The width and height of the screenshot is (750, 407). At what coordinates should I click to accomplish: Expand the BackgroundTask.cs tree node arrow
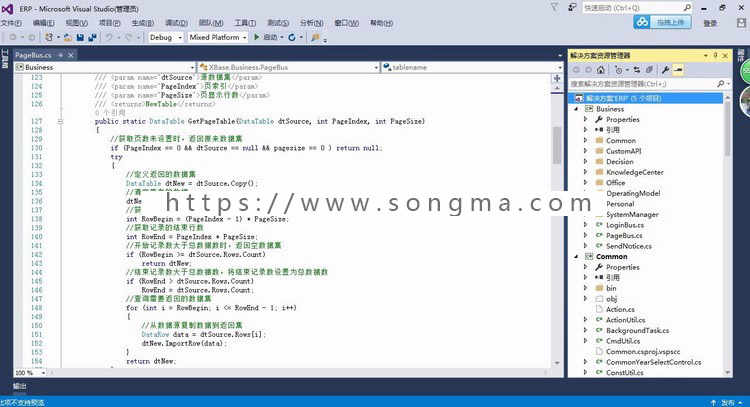(x=585, y=330)
